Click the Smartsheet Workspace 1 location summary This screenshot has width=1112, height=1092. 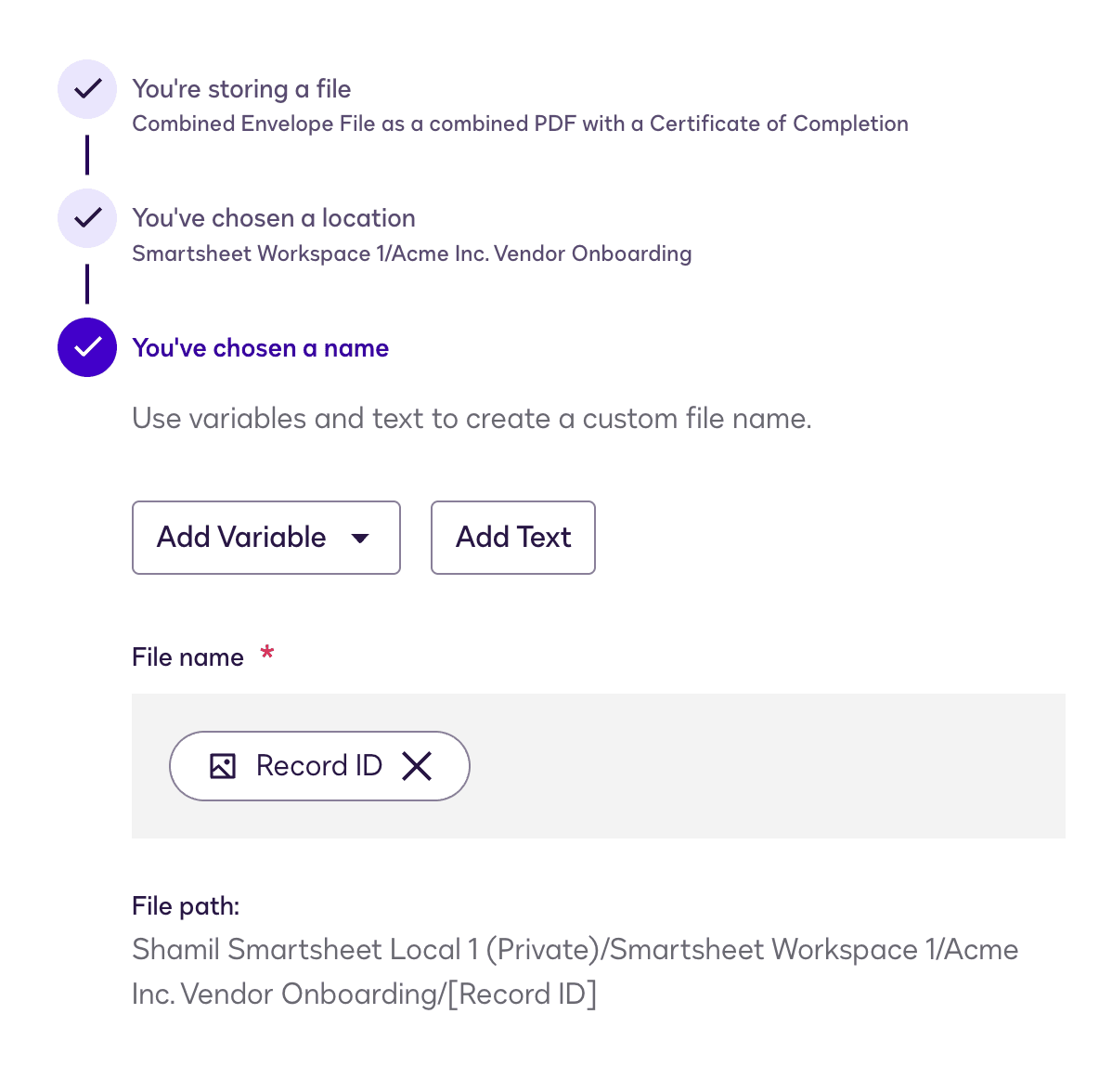point(411,253)
